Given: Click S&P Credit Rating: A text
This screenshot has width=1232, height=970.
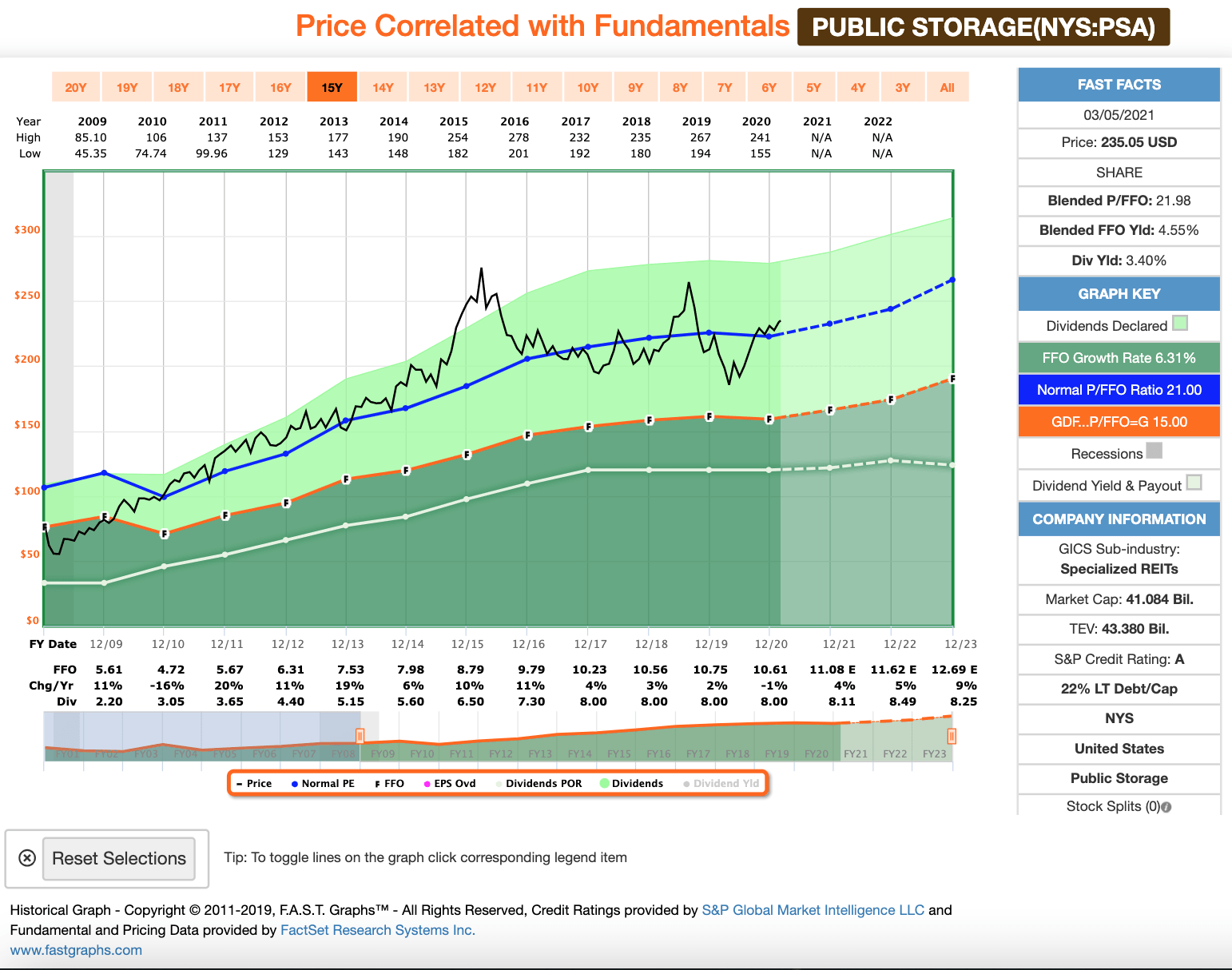Looking at the screenshot, I should coord(1119,659).
